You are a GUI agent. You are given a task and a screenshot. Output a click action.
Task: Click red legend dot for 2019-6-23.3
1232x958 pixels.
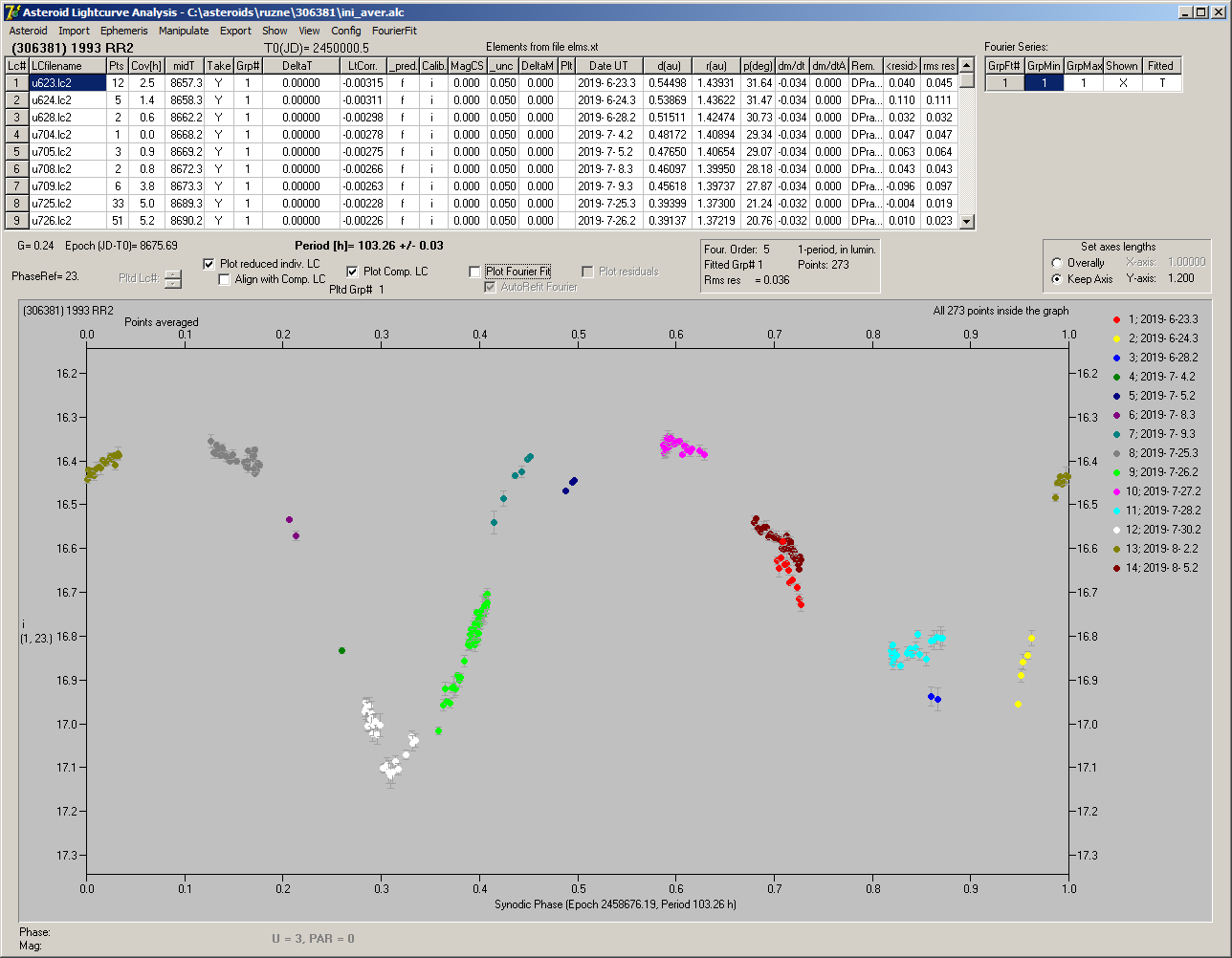tap(1115, 319)
